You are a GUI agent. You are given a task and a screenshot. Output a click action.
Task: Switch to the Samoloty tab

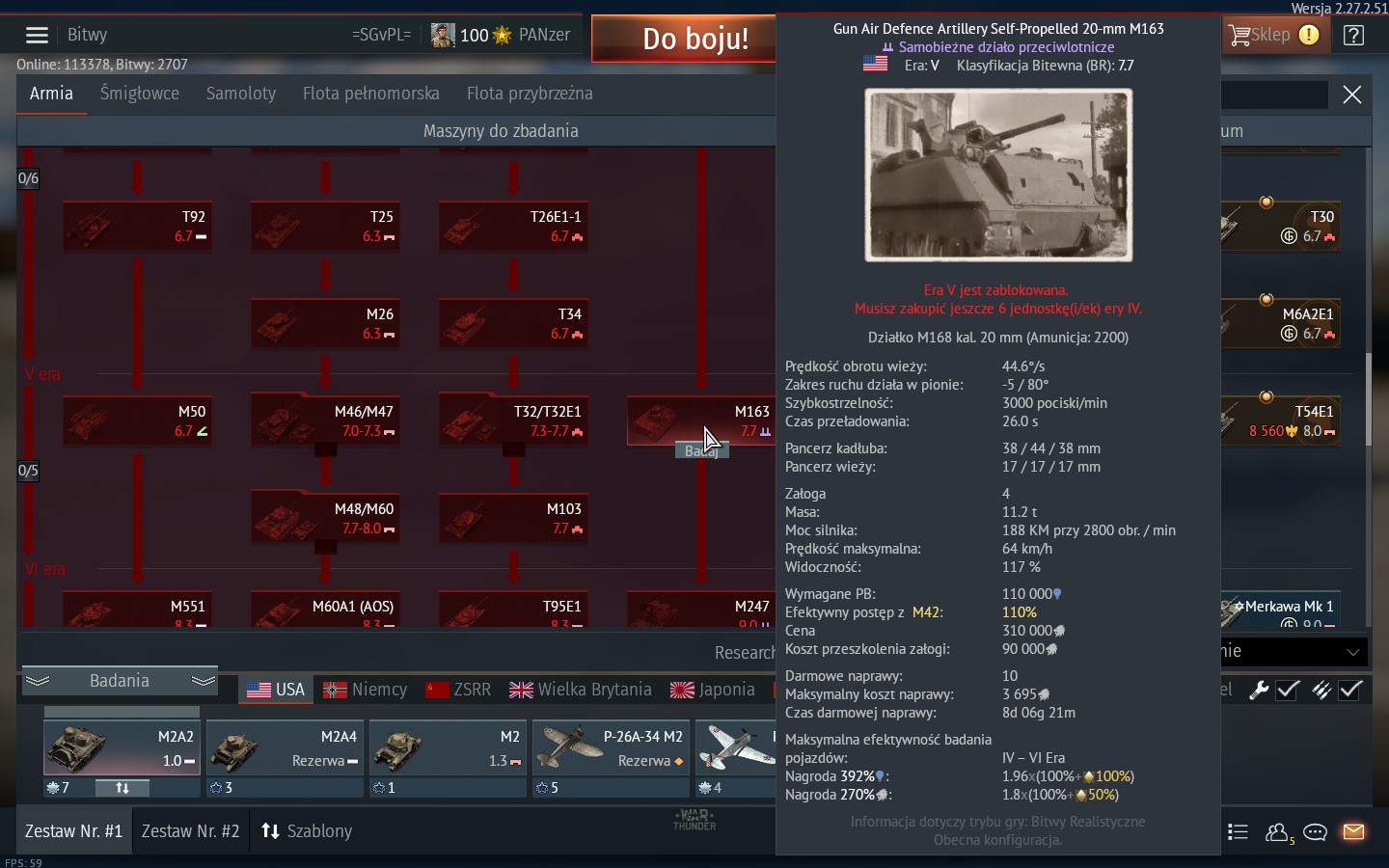[241, 94]
